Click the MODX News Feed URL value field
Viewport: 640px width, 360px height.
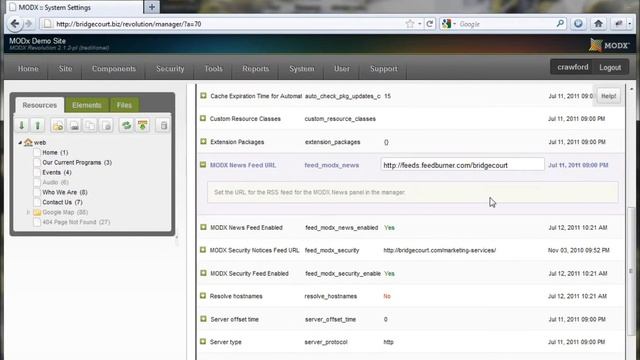462,165
